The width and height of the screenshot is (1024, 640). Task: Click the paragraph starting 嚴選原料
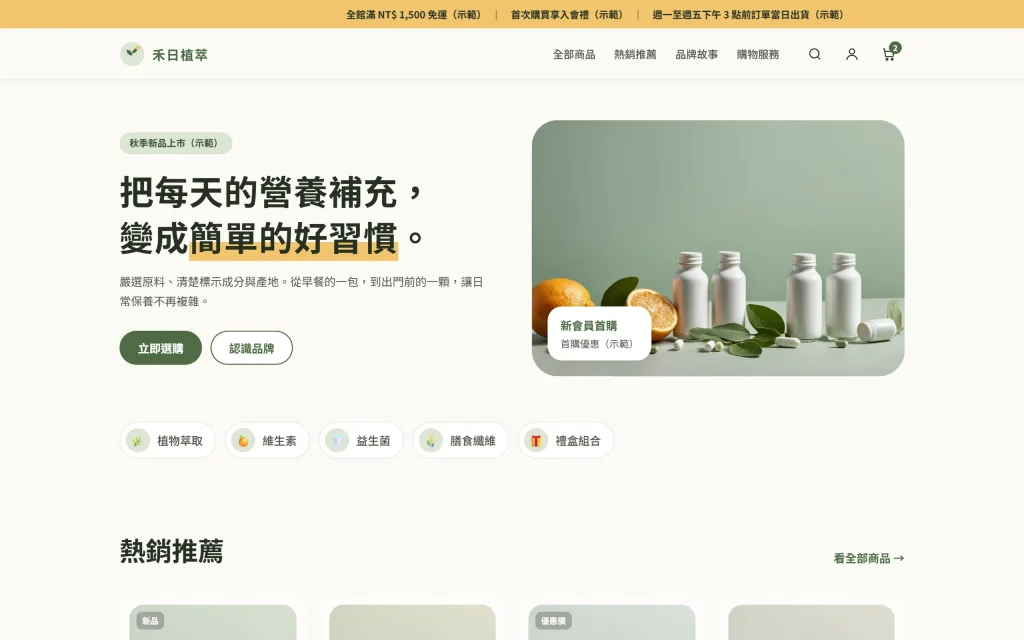pyautogui.click(x=301, y=291)
